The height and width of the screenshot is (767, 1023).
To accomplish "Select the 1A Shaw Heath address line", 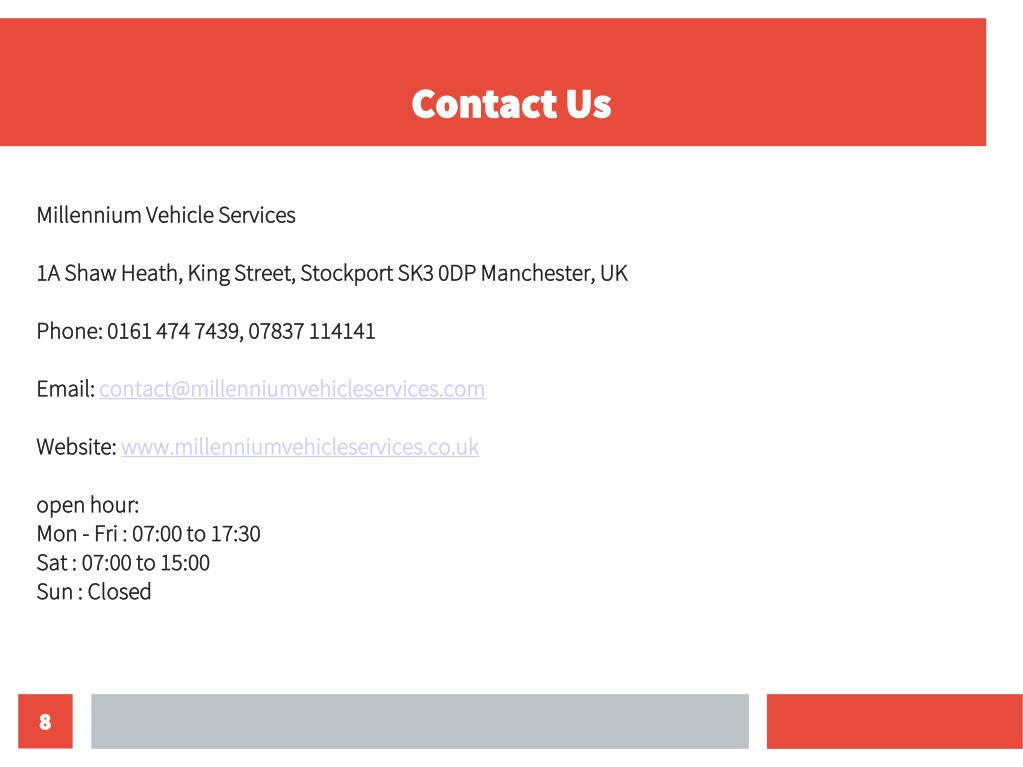I will [x=332, y=273].
